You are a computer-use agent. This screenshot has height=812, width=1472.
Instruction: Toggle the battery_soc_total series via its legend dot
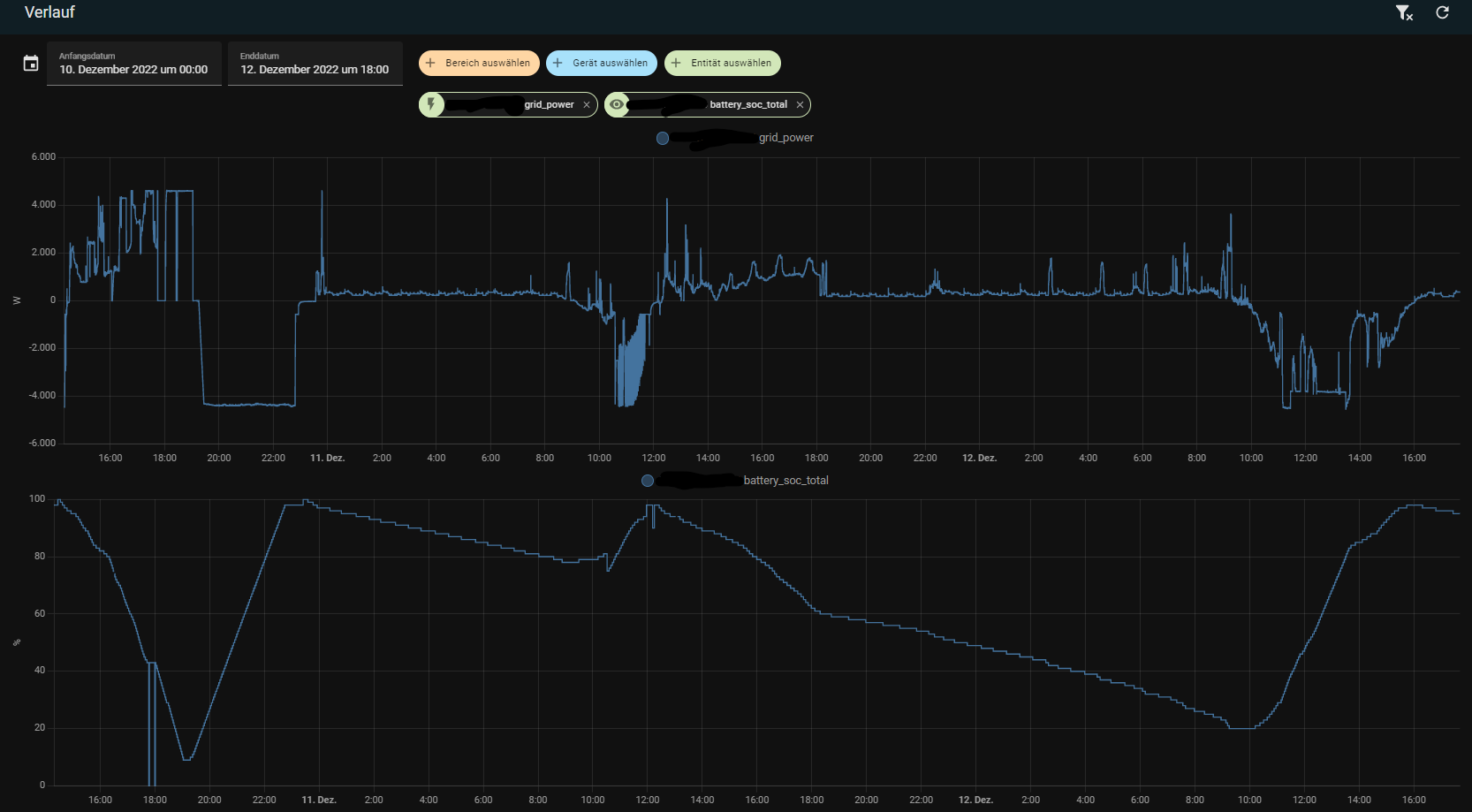point(648,481)
